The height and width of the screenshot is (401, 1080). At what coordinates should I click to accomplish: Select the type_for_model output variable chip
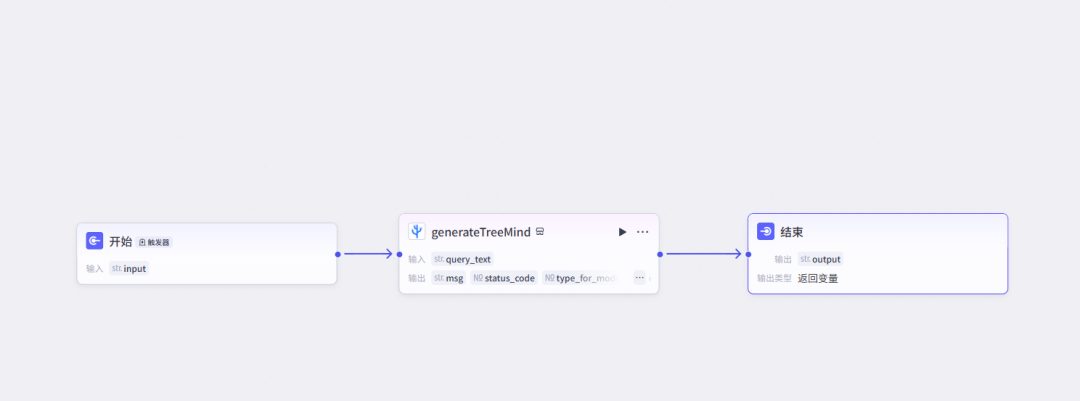(x=580, y=278)
